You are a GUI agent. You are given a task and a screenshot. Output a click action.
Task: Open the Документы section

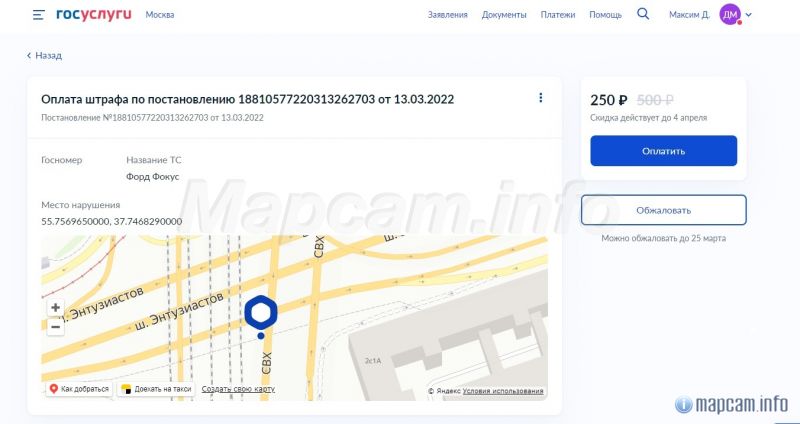click(x=504, y=15)
